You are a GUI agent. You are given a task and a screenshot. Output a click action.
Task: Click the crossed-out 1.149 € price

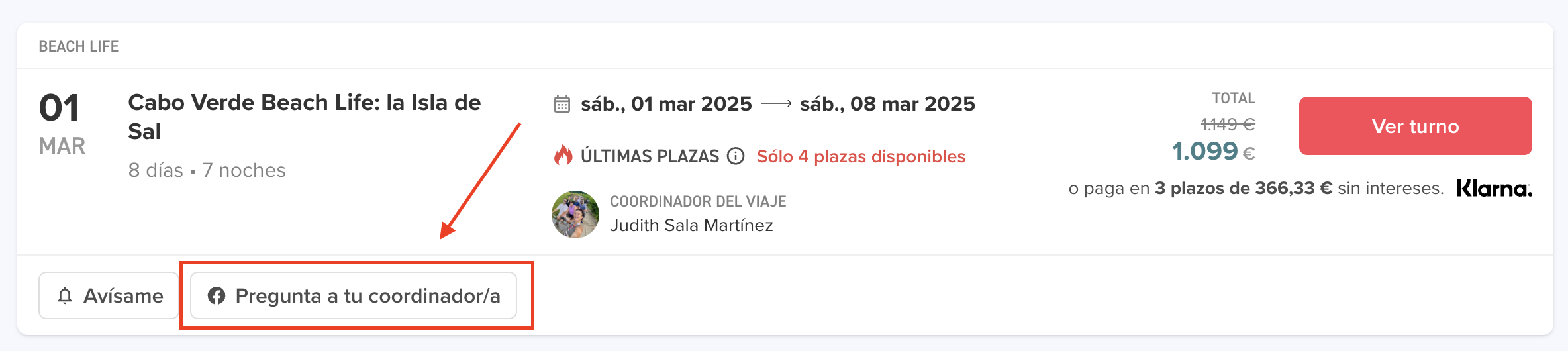click(1228, 124)
